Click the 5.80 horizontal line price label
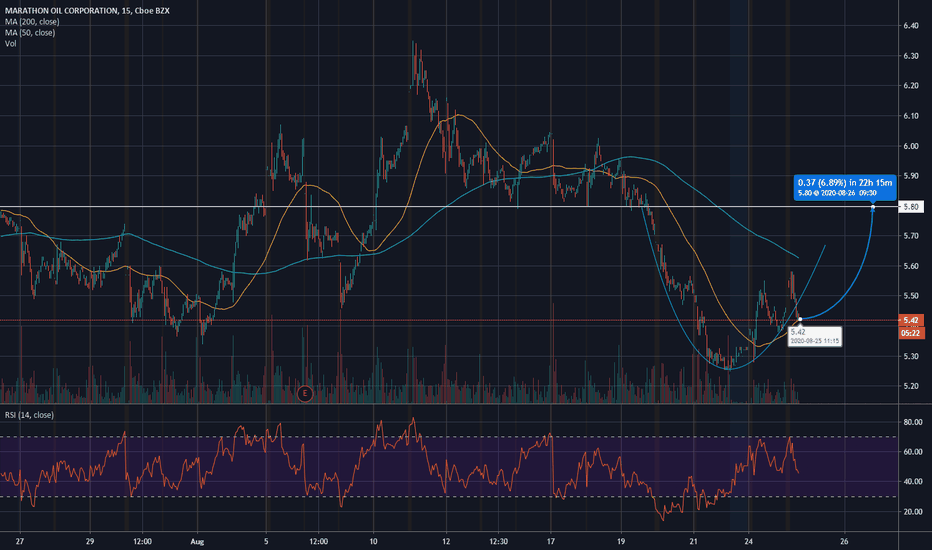Viewport: 932px width, 550px height. (911, 207)
